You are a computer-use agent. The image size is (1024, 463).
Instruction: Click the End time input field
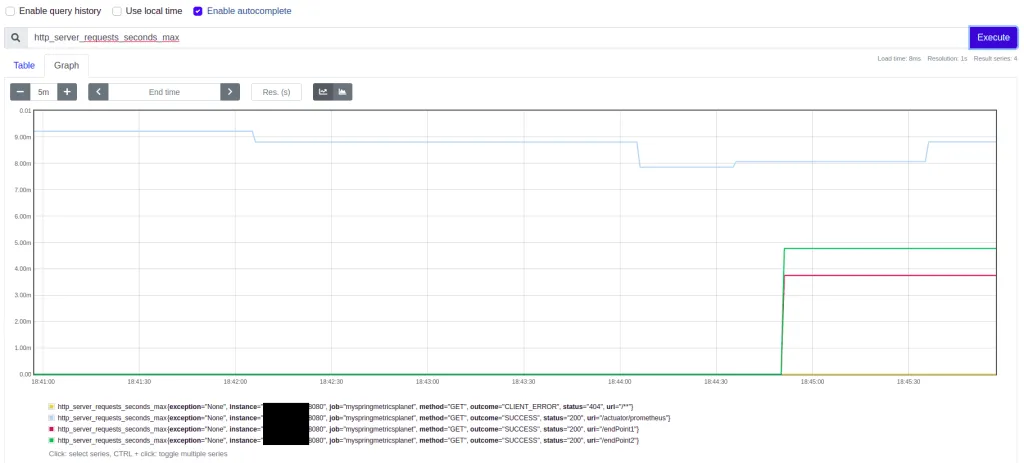click(x=165, y=92)
